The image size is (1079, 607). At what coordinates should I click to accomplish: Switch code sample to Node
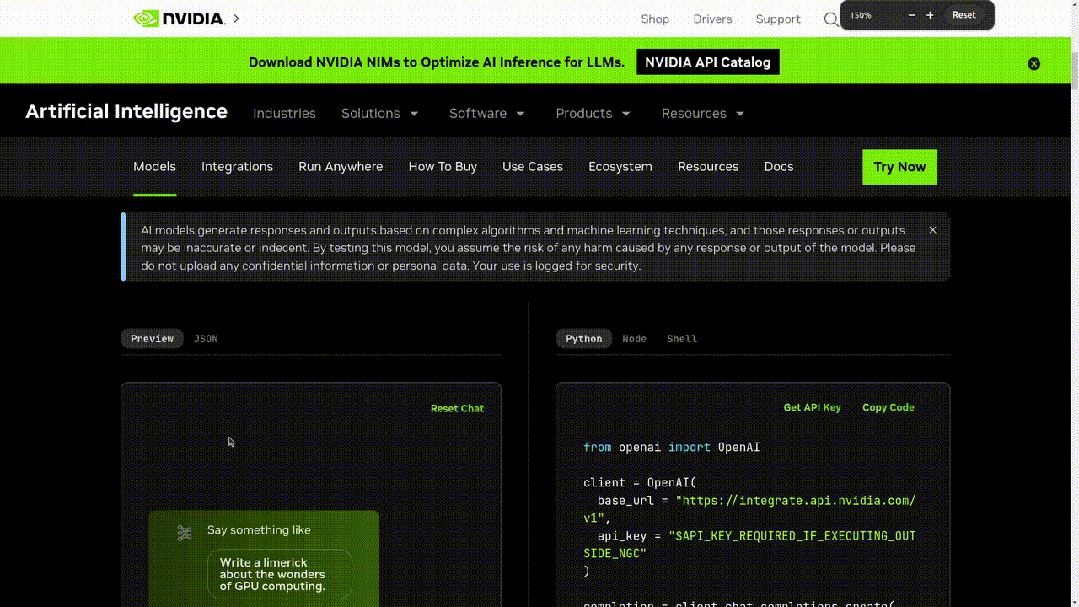pos(634,339)
